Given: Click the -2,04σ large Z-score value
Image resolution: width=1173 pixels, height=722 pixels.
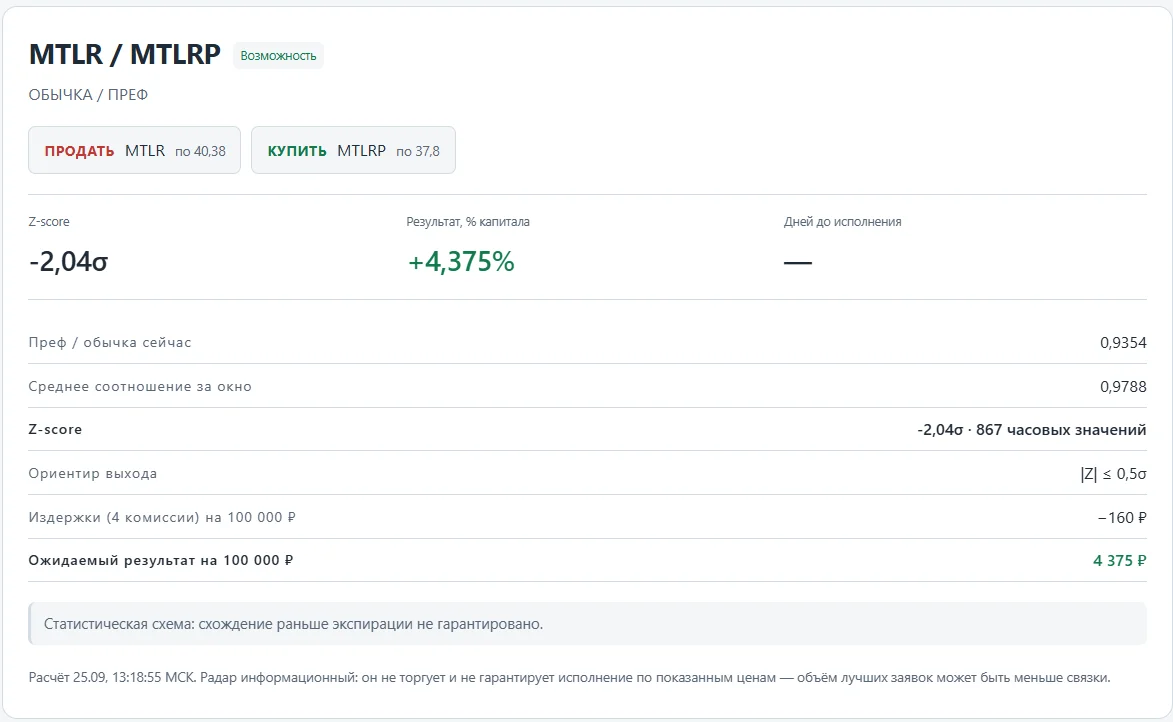Looking at the screenshot, I should click(69, 262).
